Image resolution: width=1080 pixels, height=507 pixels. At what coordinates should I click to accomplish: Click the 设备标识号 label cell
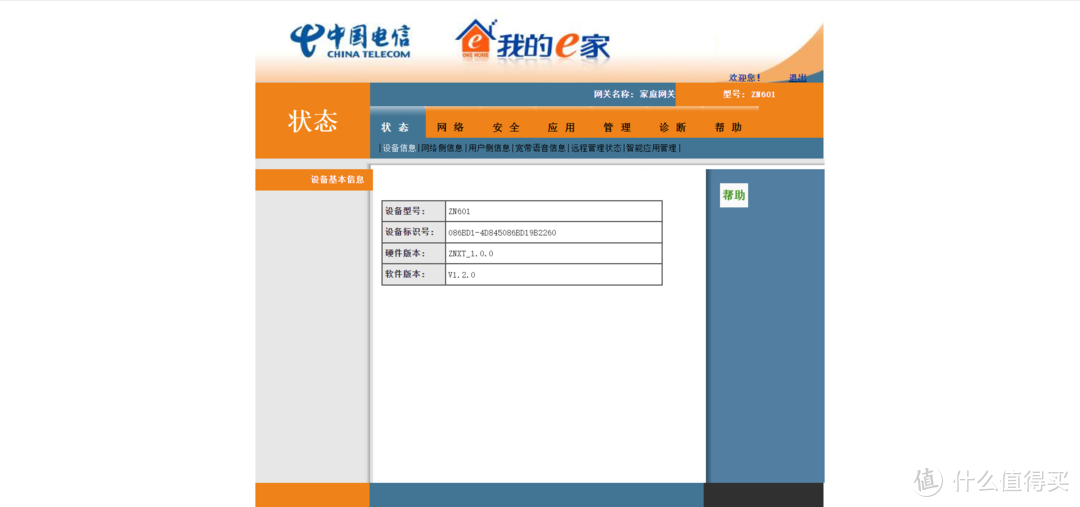coord(414,232)
